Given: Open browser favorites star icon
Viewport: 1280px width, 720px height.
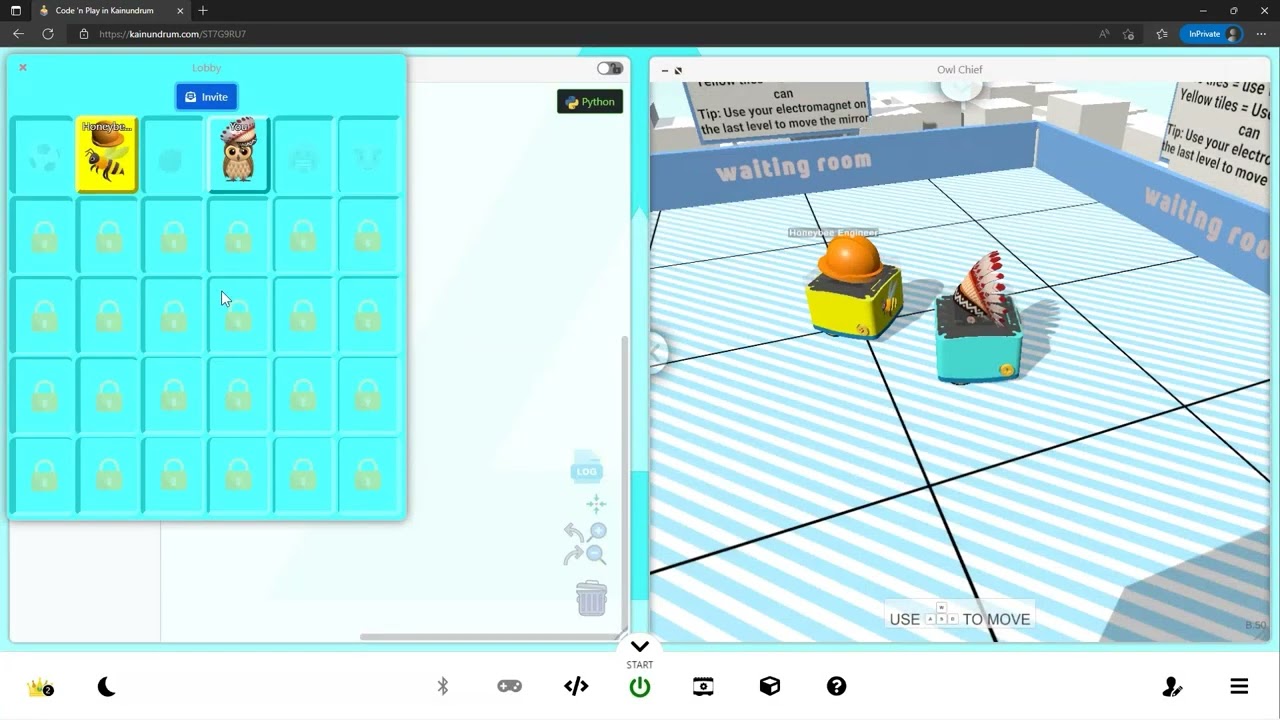Looking at the screenshot, I should (x=1161, y=34).
